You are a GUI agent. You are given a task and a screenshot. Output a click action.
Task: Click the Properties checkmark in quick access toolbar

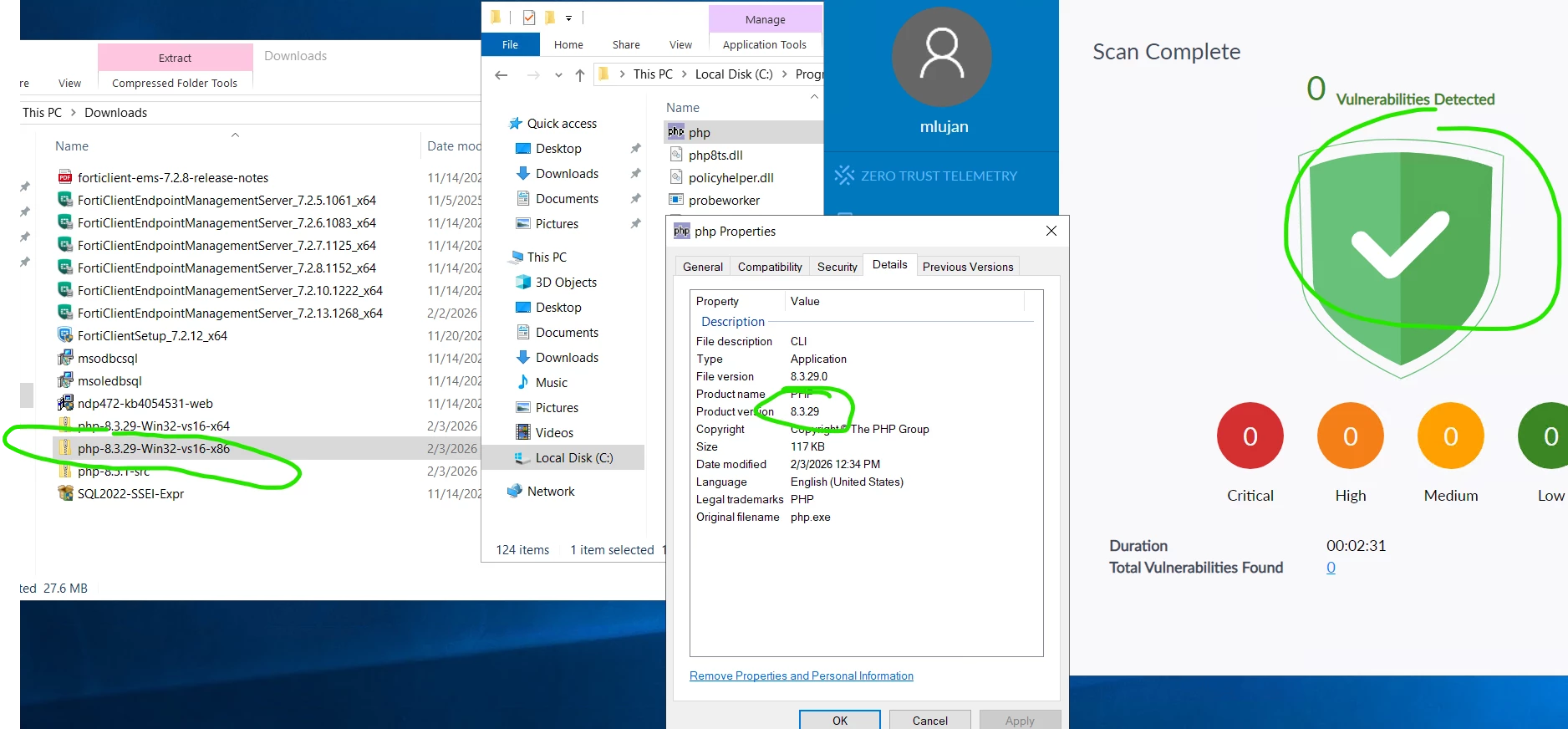click(x=529, y=18)
